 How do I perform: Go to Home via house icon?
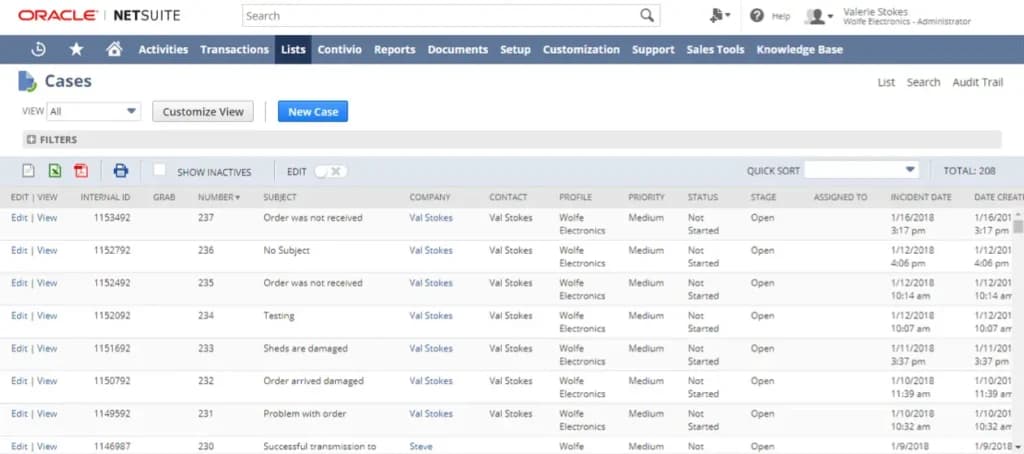pyautogui.click(x=114, y=49)
